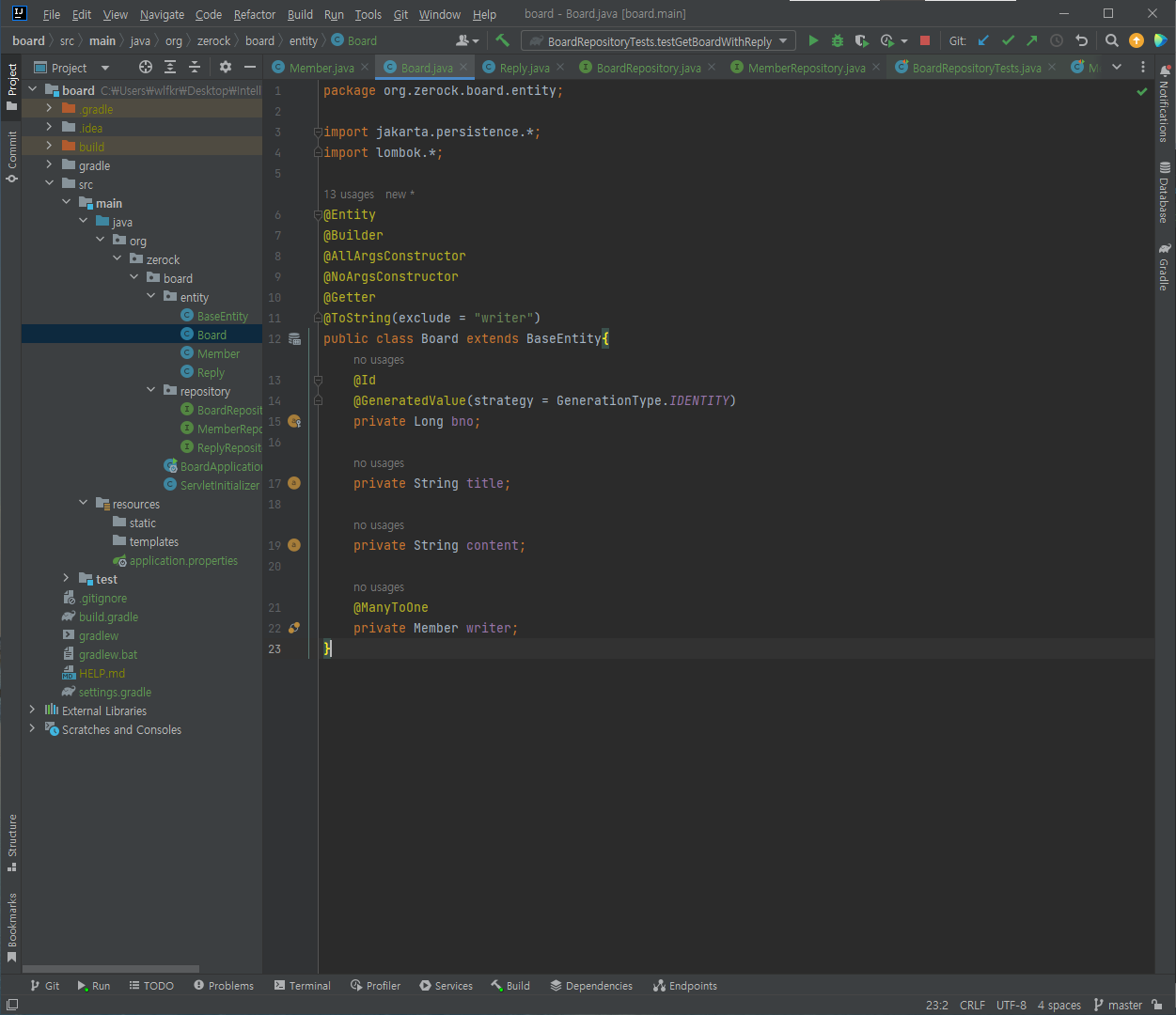Open IDE updates orange arrow icon
Viewport: 1176px width, 1015px height.
point(1137,40)
